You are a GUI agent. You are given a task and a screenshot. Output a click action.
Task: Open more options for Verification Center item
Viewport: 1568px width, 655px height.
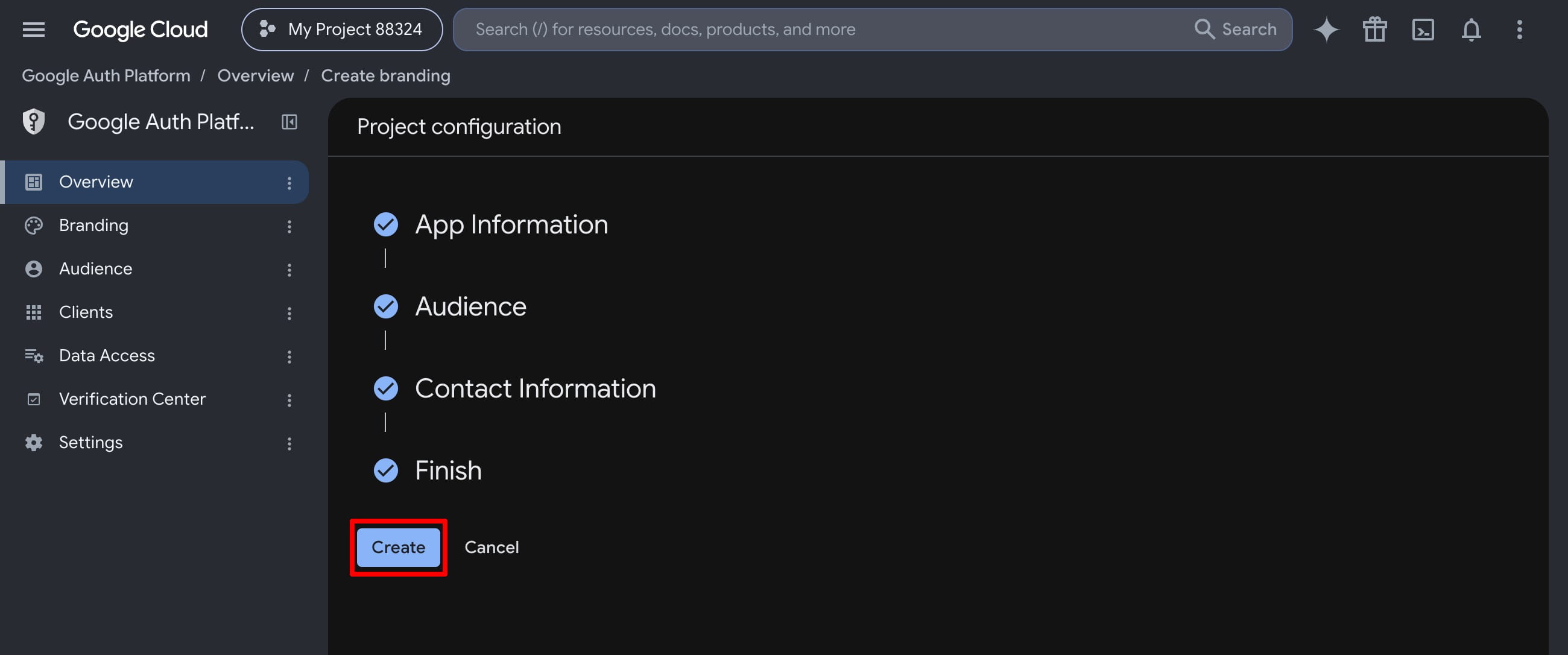click(289, 400)
